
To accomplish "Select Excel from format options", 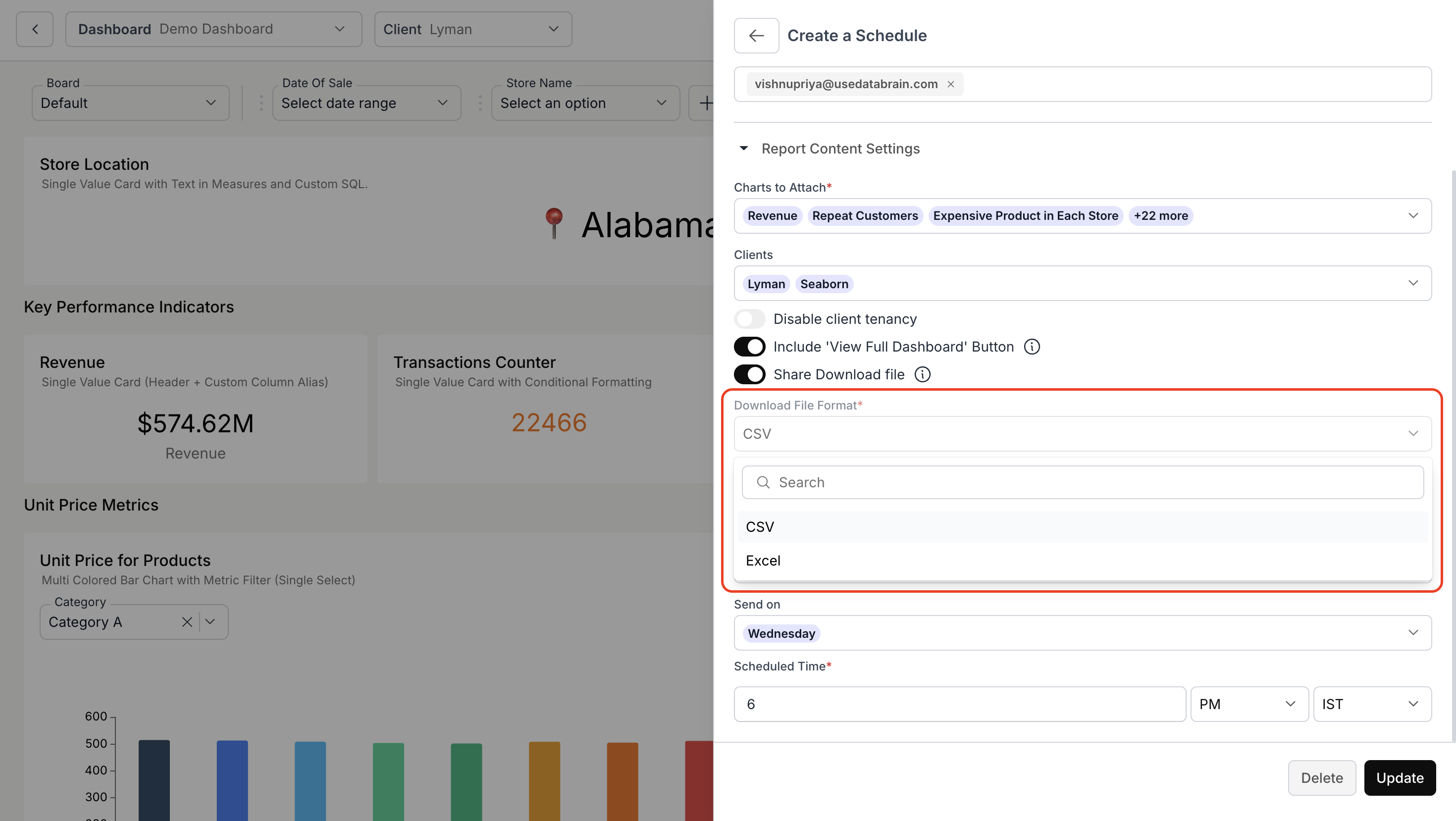I will coord(763,560).
